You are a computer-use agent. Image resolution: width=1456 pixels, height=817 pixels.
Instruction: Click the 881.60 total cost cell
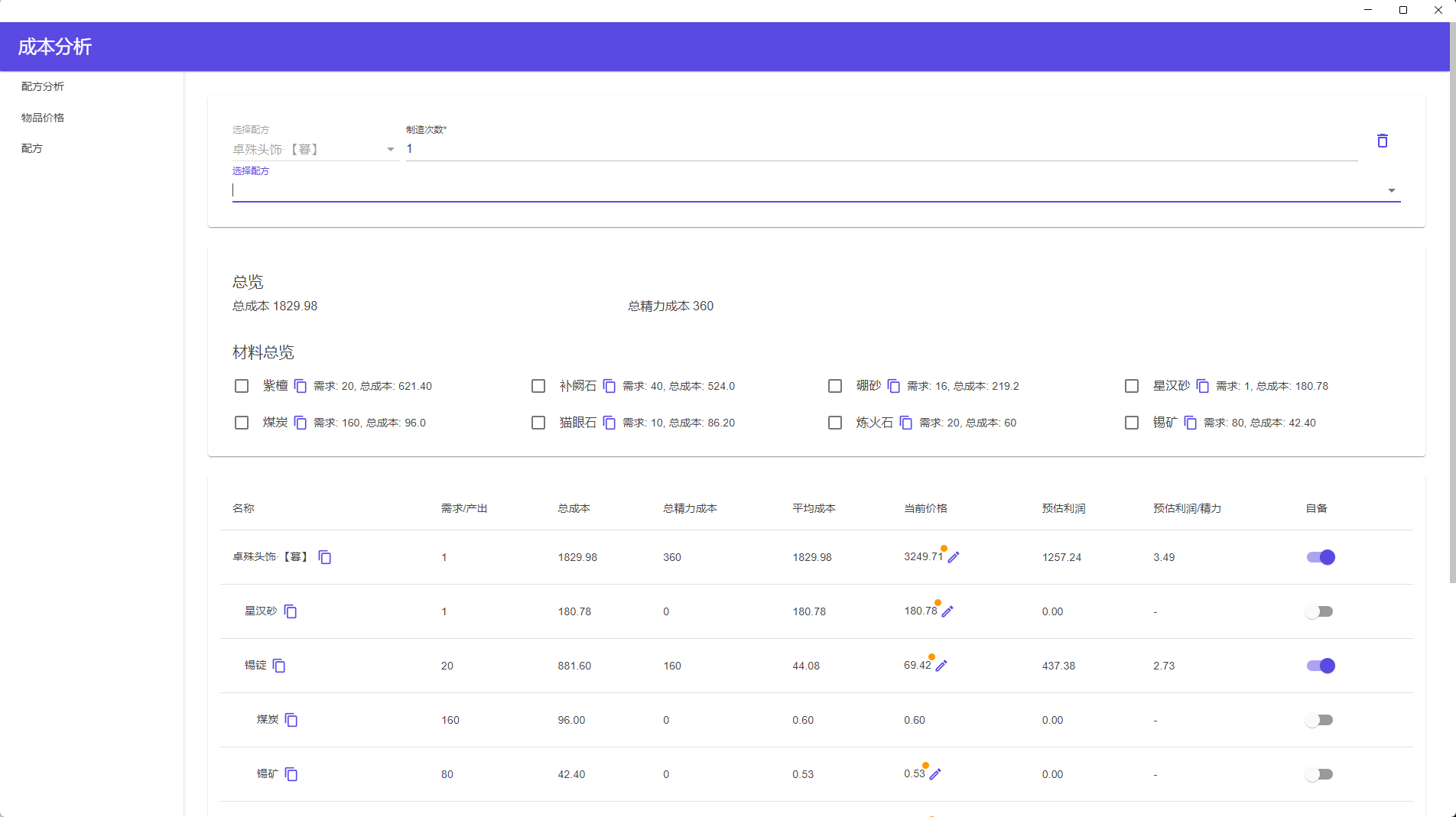[574, 666]
